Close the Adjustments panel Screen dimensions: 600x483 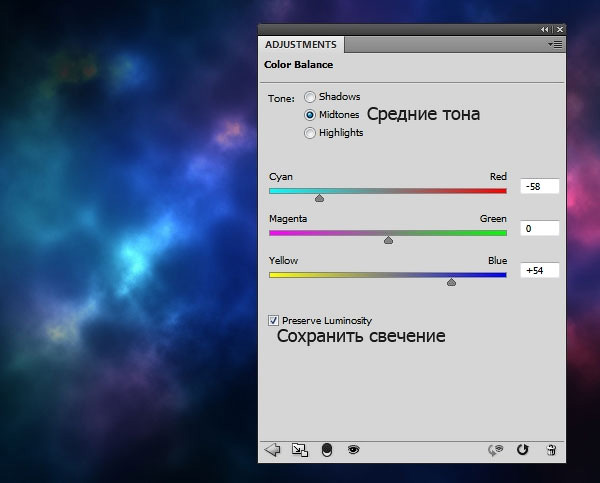click(560, 29)
